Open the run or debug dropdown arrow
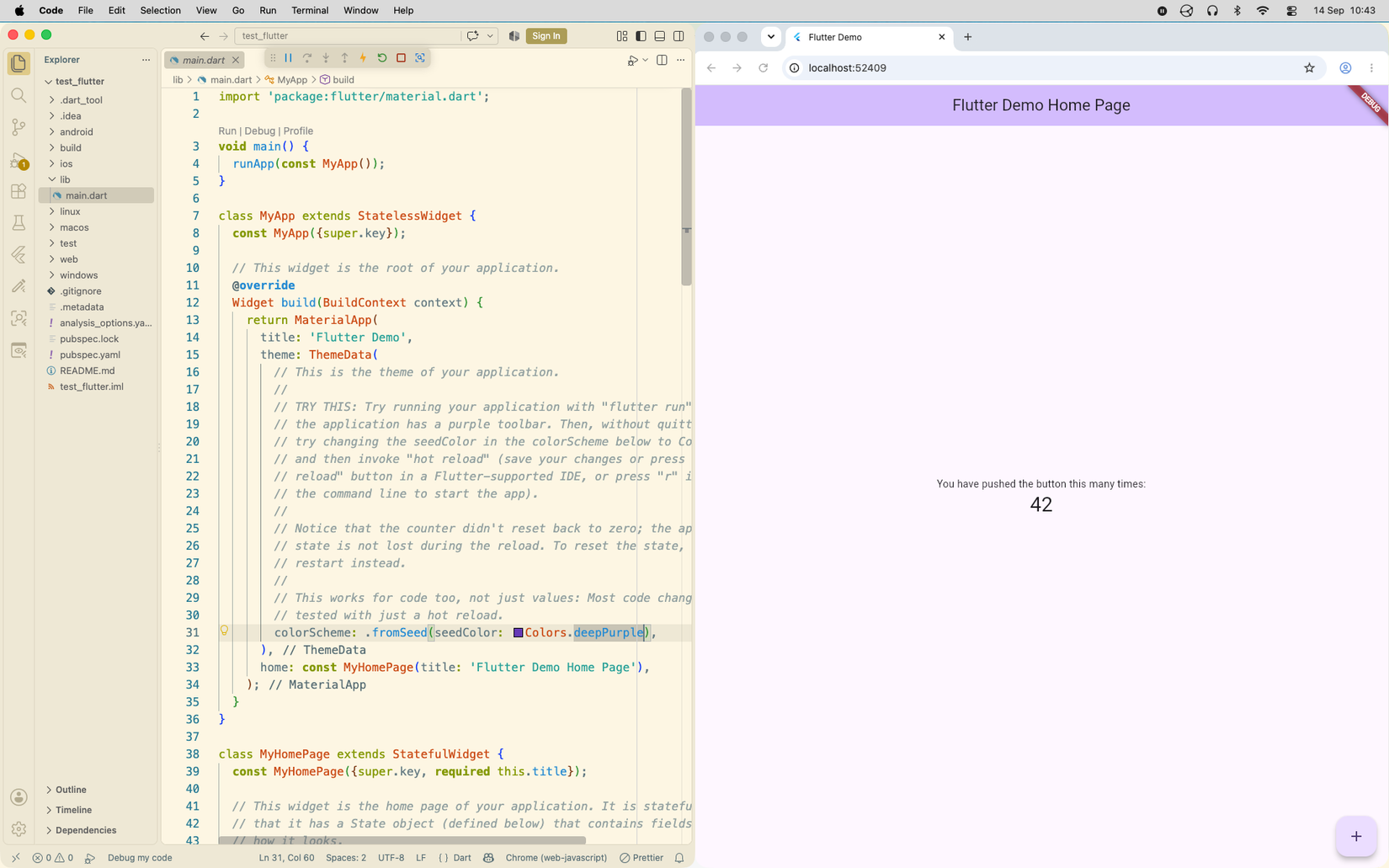 point(645,60)
